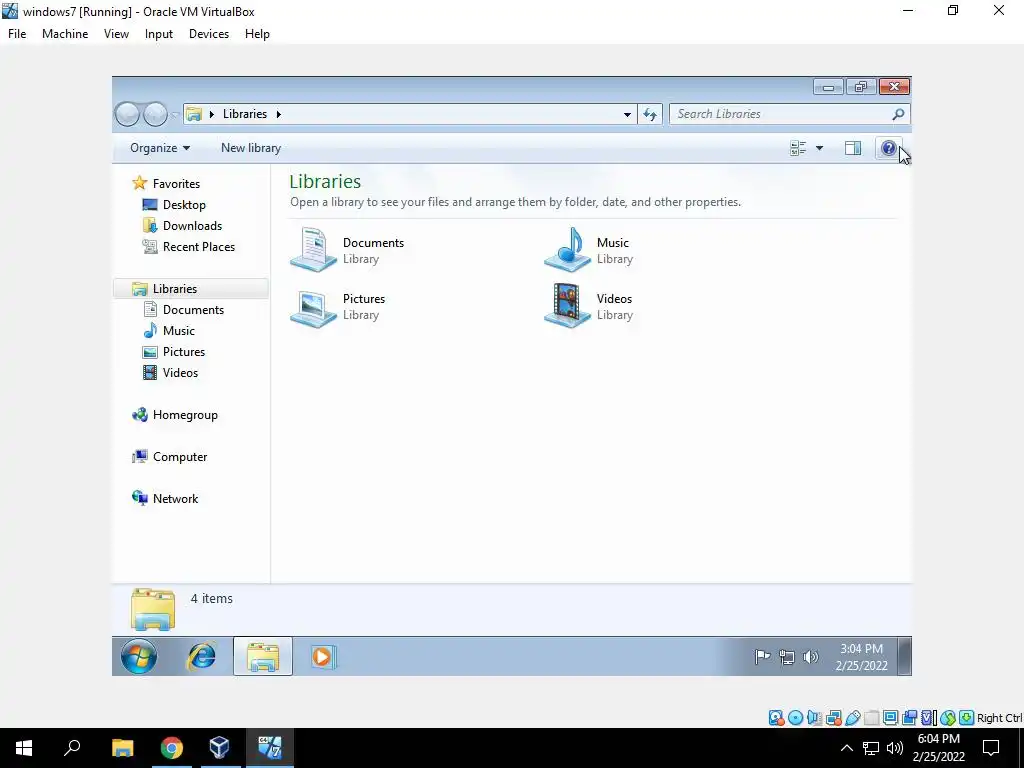Click the Explorer Forward button
Screen dimensions: 1024x768
click(155, 114)
